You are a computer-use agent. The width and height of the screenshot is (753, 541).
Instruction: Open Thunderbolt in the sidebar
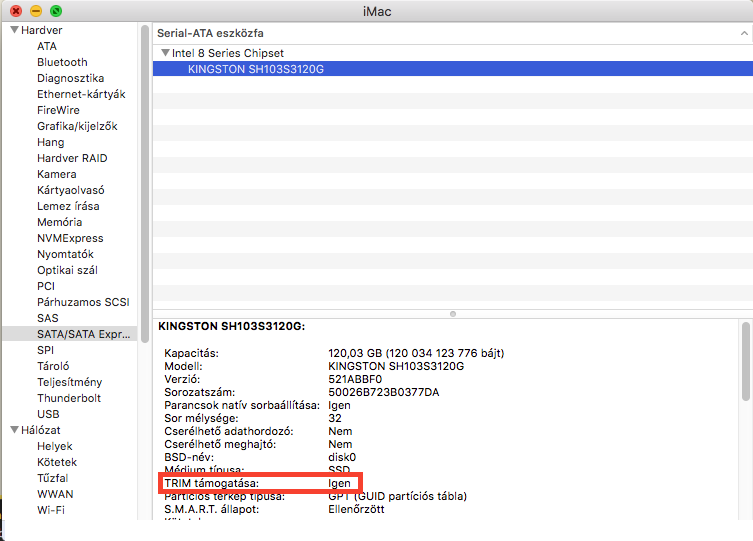[69, 398]
